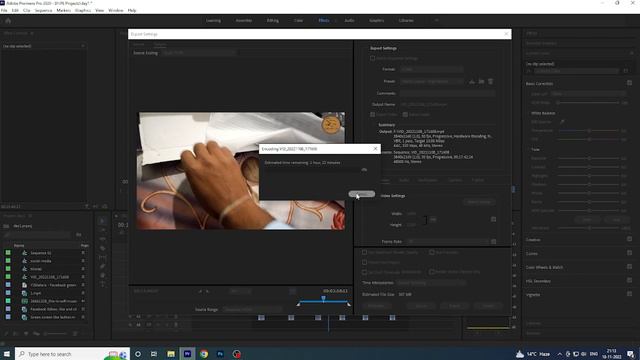This screenshot has height=360, width=640.
Task: Switch to the Assembly workspace
Action: click(x=244, y=20)
